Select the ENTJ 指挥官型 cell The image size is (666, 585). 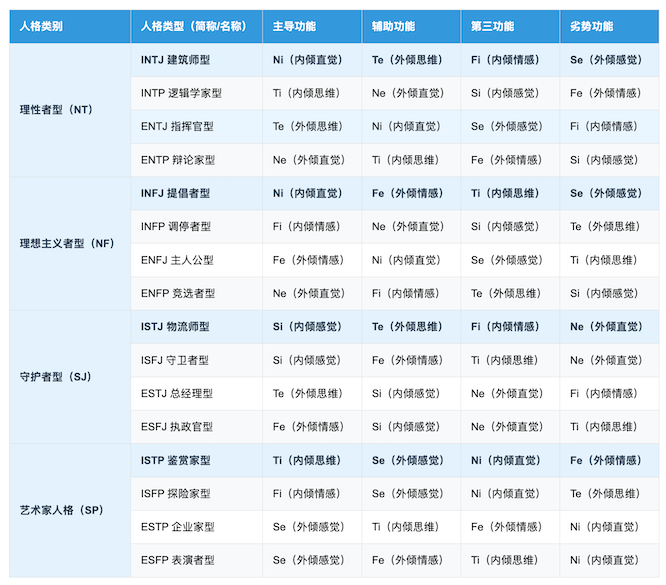click(x=177, y=127)
